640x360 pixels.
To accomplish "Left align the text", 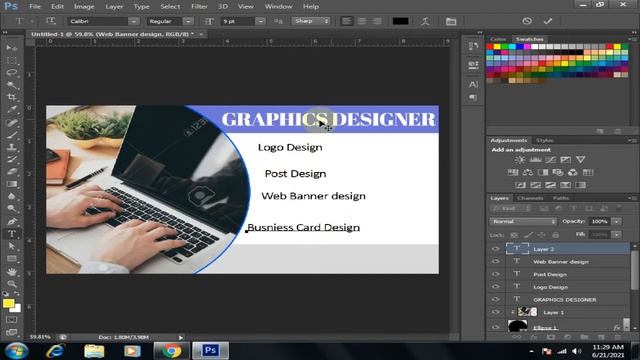I will coord(347,21).
